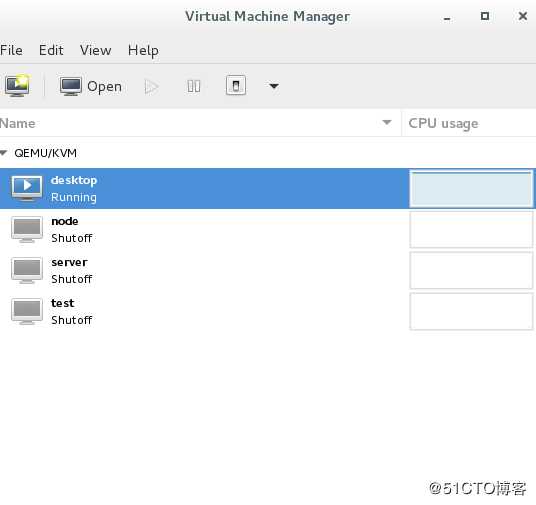536x505 pixels.
Task: Open the Edit menu
Action: [x=51, y=50]
